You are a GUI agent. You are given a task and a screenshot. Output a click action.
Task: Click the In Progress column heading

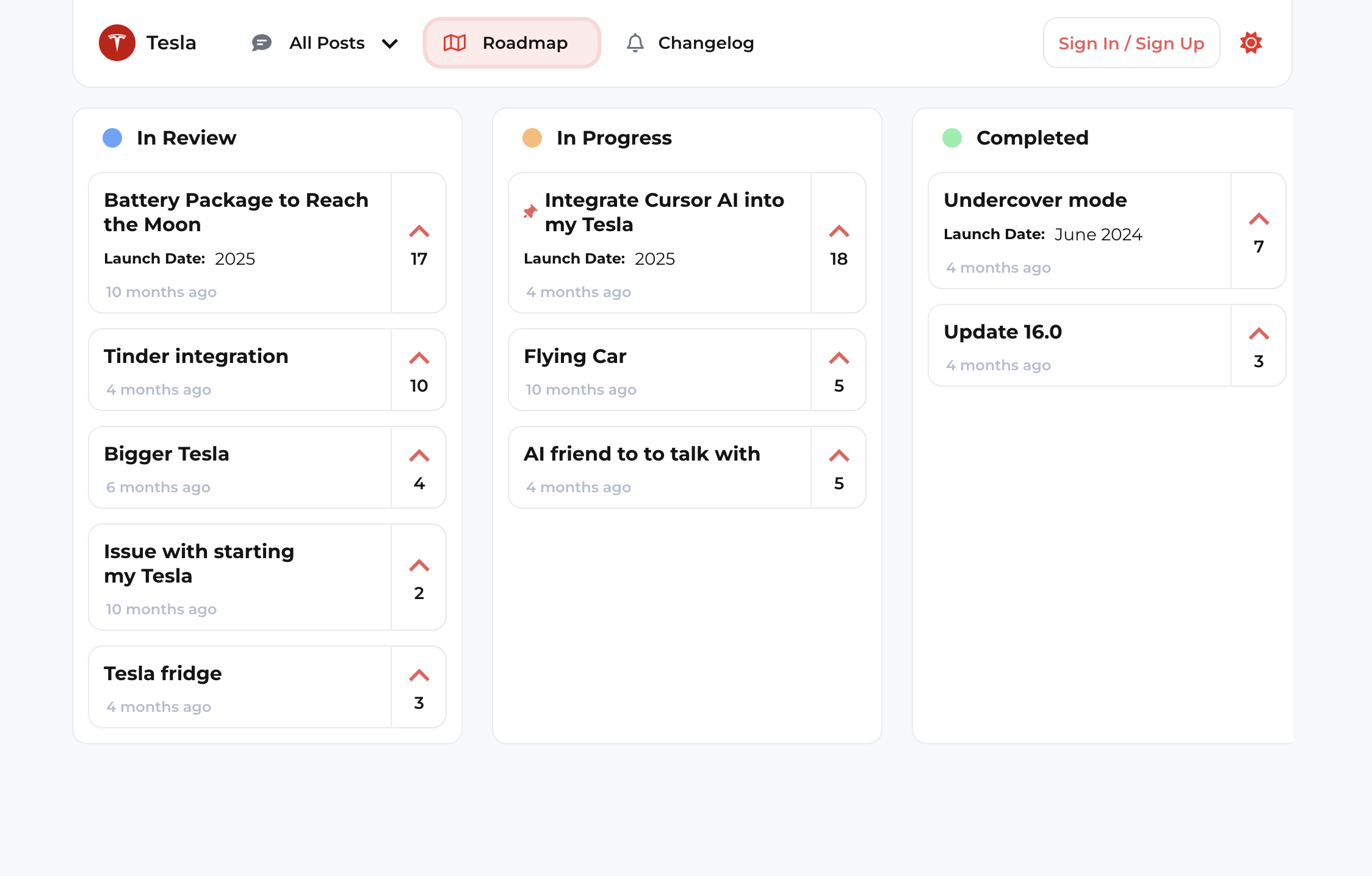[614, 138]
